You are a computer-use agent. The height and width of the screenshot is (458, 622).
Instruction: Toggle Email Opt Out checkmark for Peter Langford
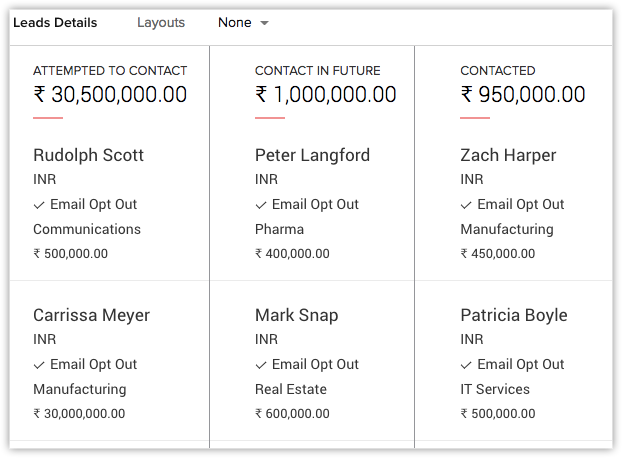261,205
